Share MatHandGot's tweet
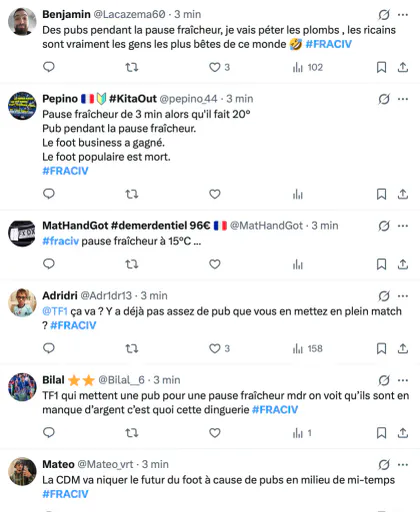This screenshot has height=512, width=420. click(403, 264)
